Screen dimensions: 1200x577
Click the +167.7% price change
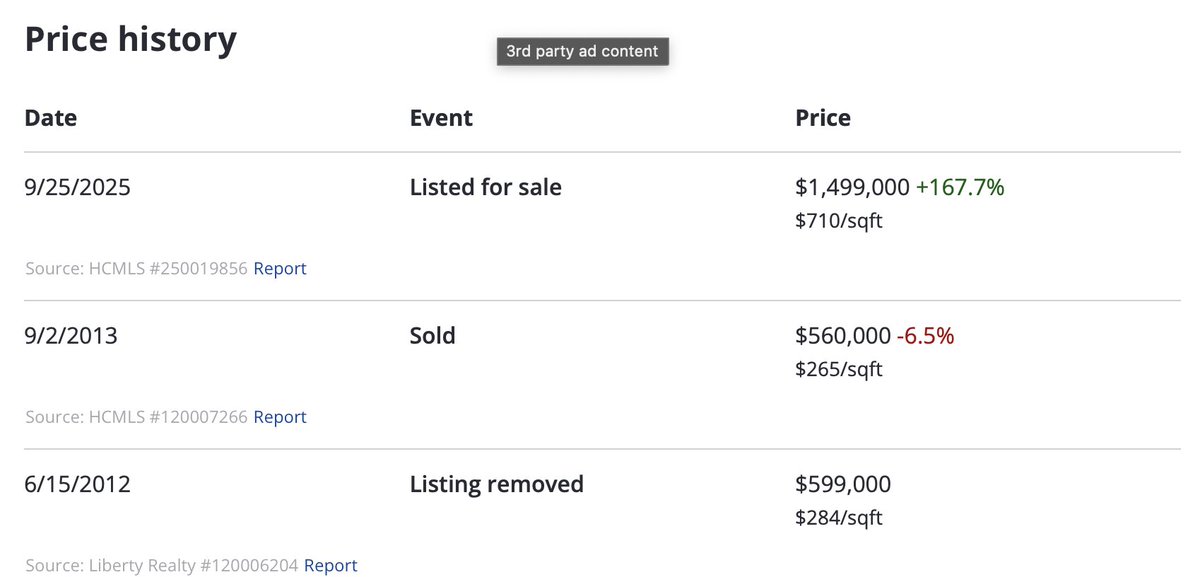coord(960,187)
